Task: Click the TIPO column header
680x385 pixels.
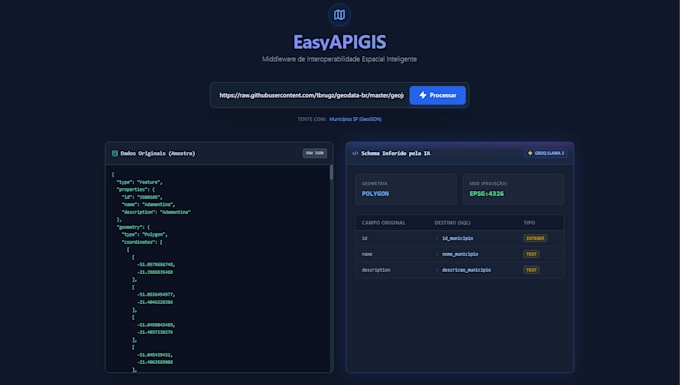Action: pos(529,223)
